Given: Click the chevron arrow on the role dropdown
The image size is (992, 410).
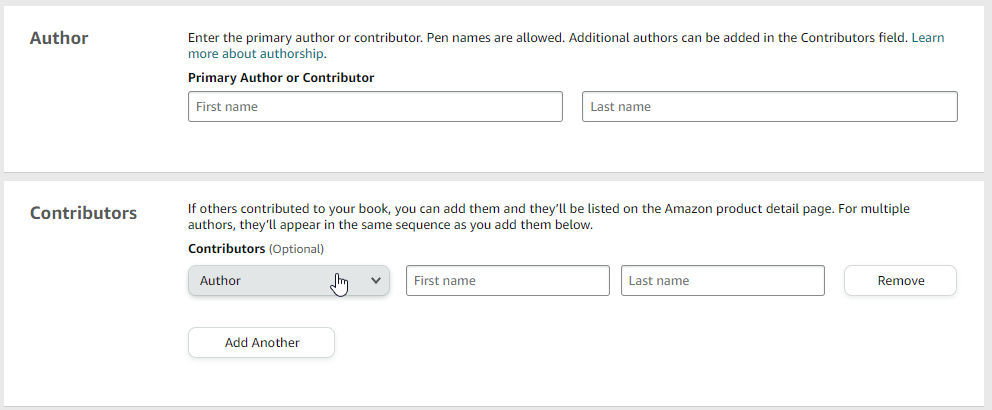Looking at the screenshot, I should (x=376, y=281).
